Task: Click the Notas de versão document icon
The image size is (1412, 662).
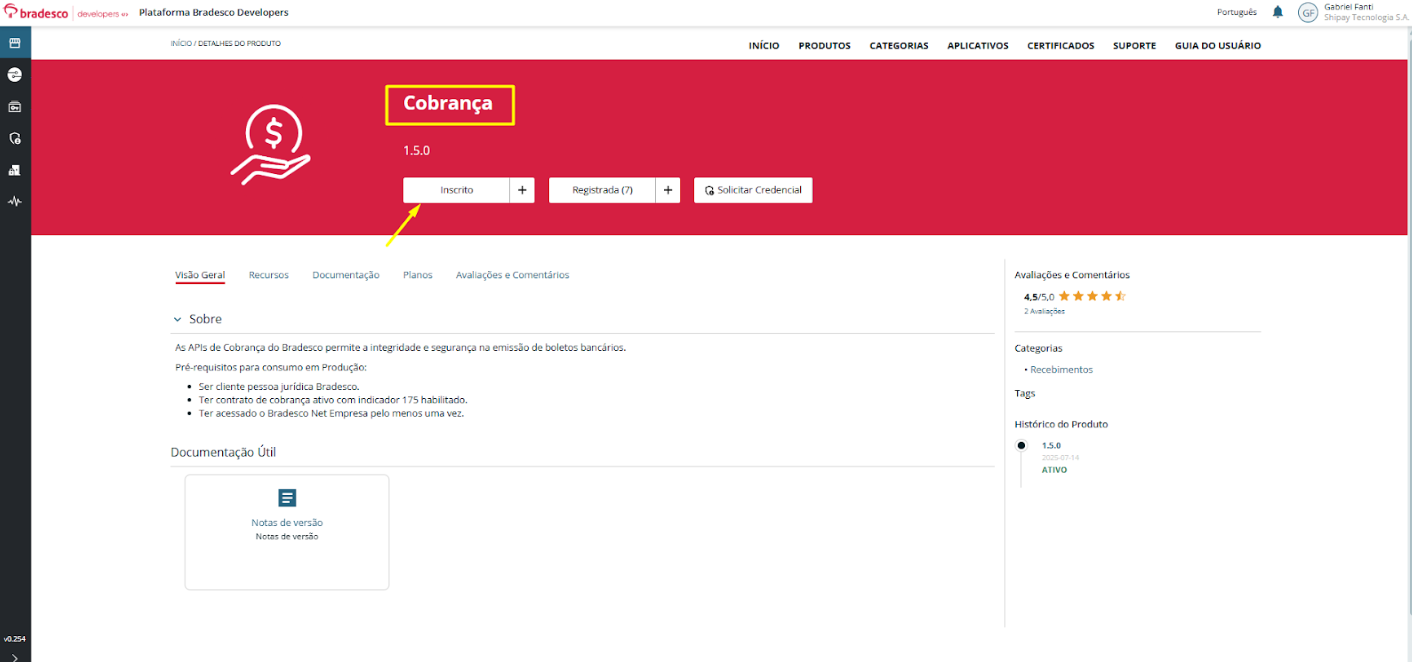Action: pos(287,498)
